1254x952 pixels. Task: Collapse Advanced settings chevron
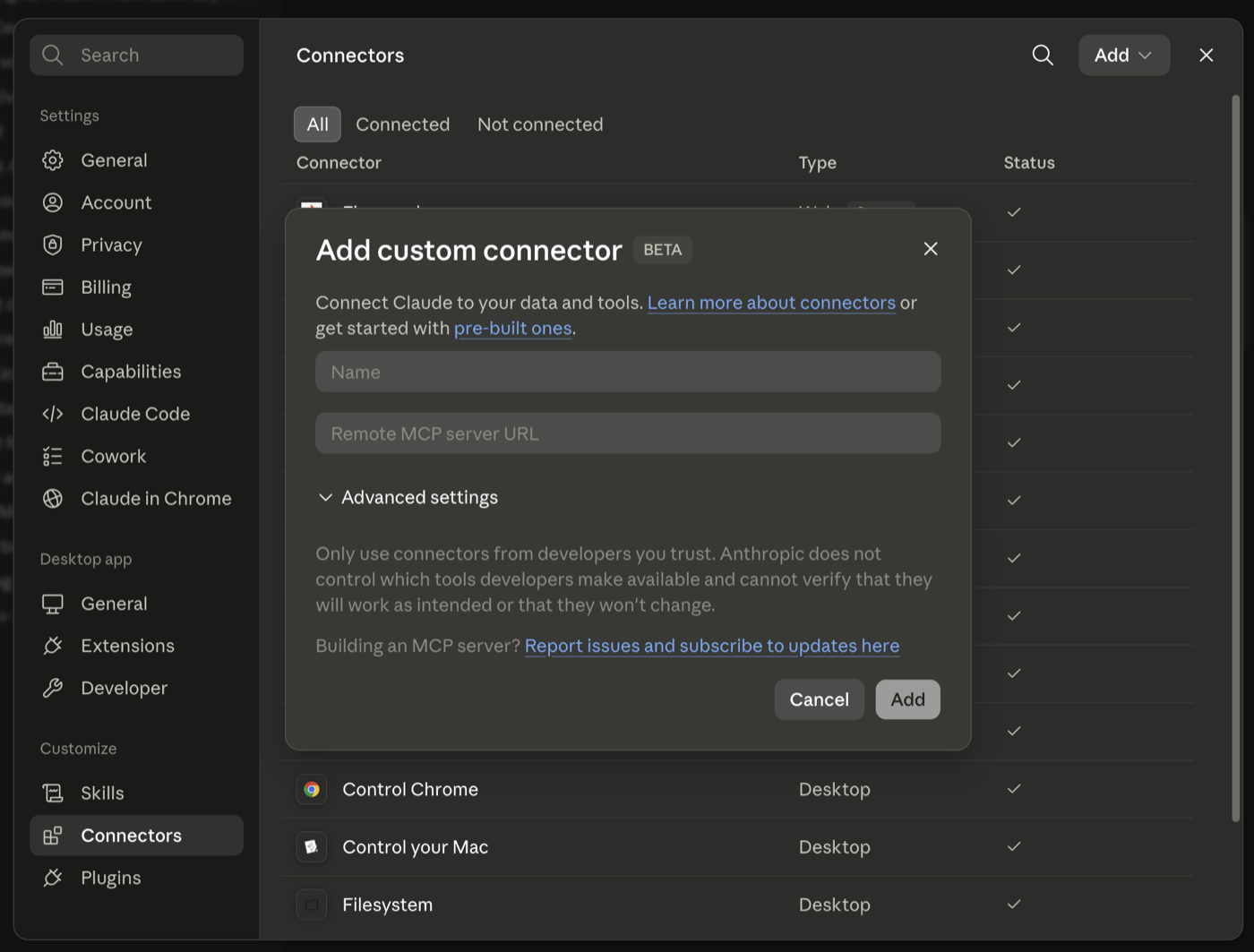[x=325, y=497]
